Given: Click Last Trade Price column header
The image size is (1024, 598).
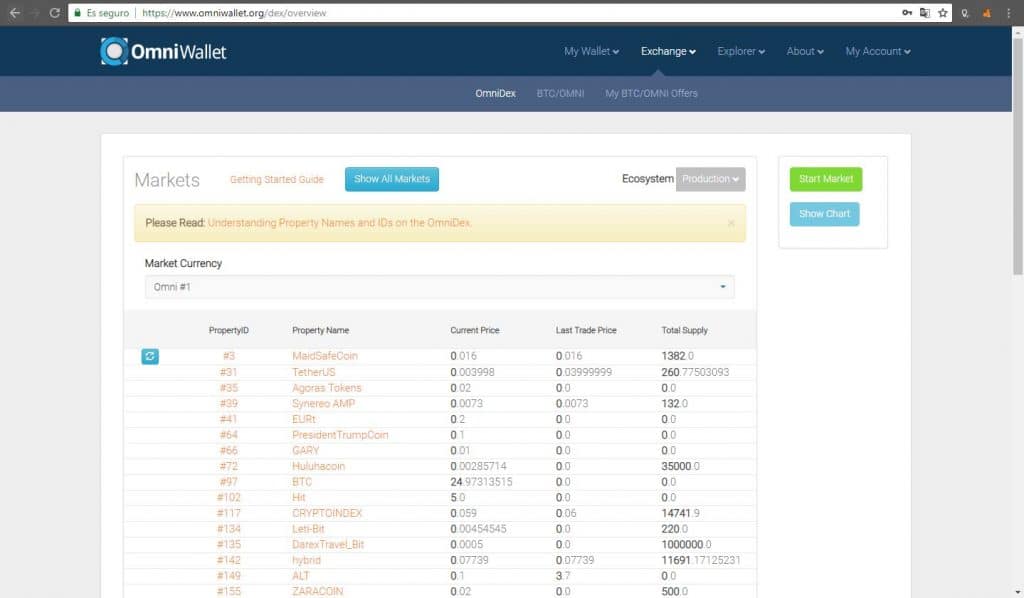Looking at the screenshot, I should (x=586, y=330).
